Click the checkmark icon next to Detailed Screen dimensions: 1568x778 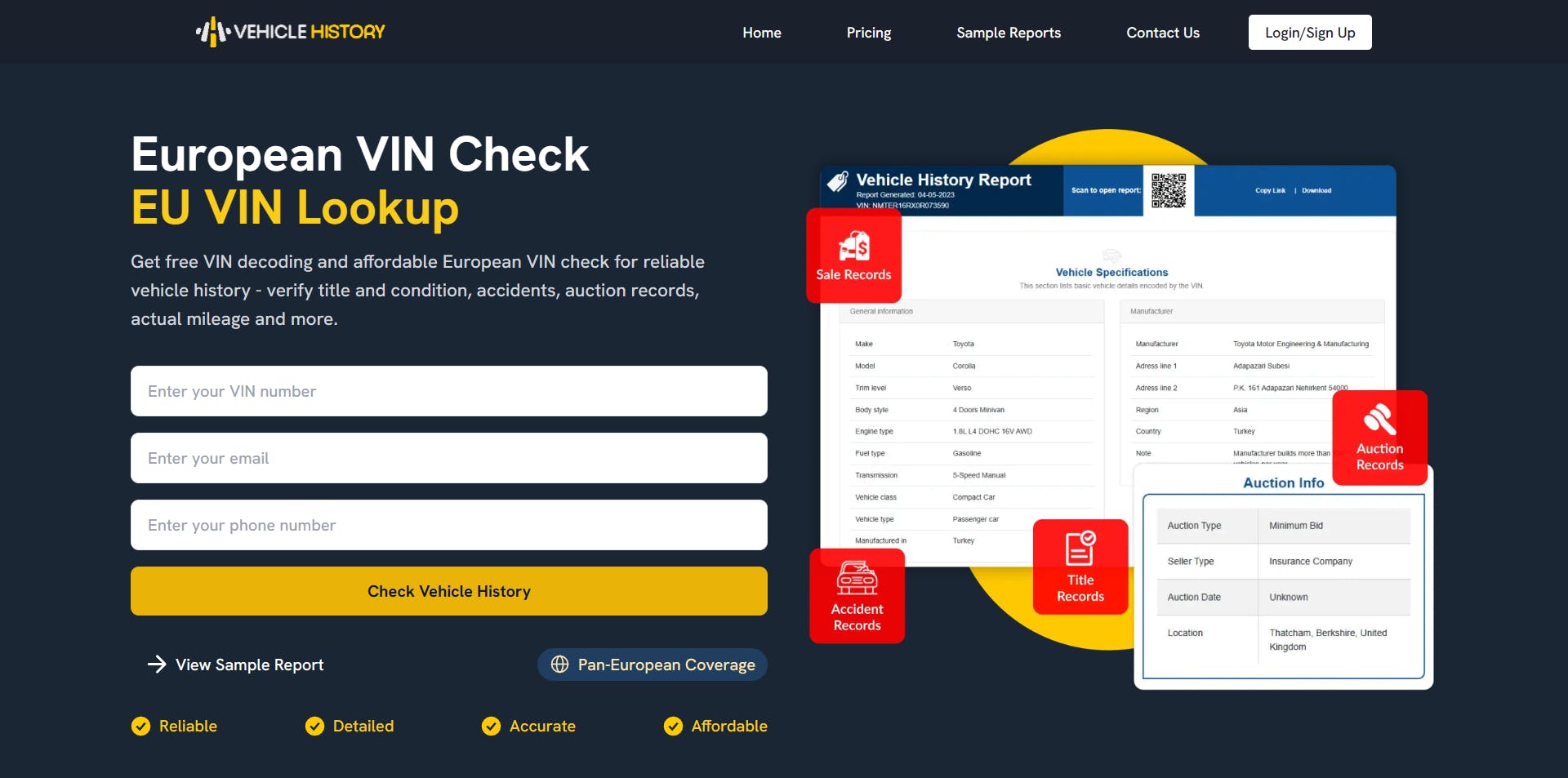314,726
